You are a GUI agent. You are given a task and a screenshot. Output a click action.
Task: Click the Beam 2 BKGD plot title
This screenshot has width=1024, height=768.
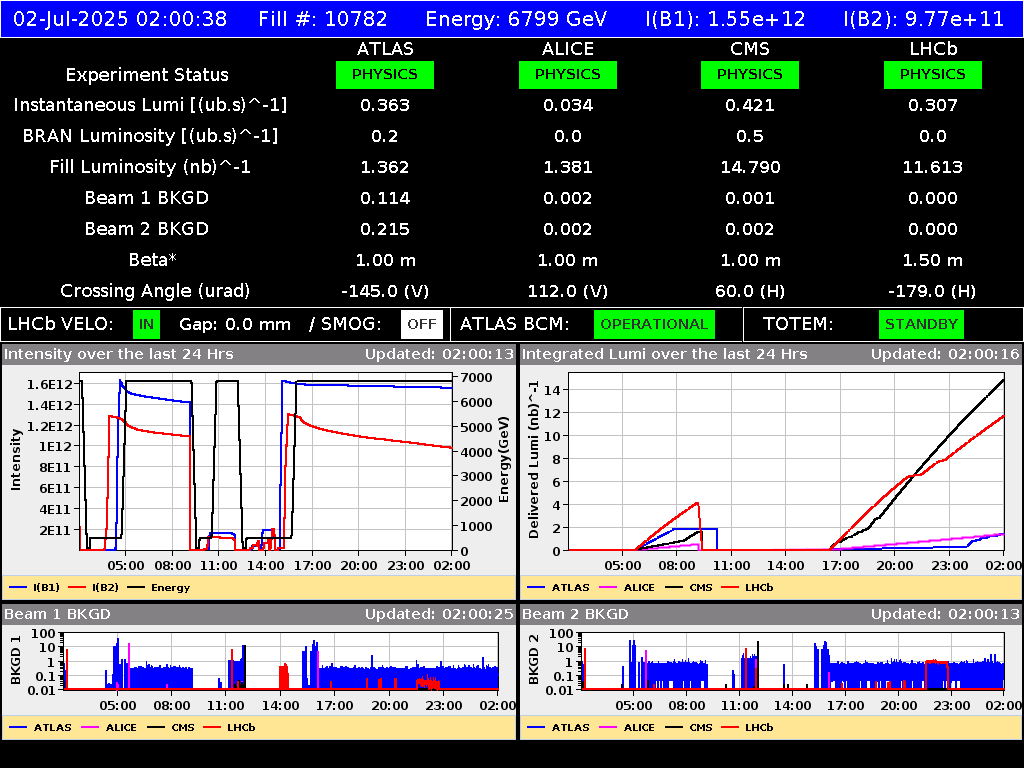click(x=575, y=615)
